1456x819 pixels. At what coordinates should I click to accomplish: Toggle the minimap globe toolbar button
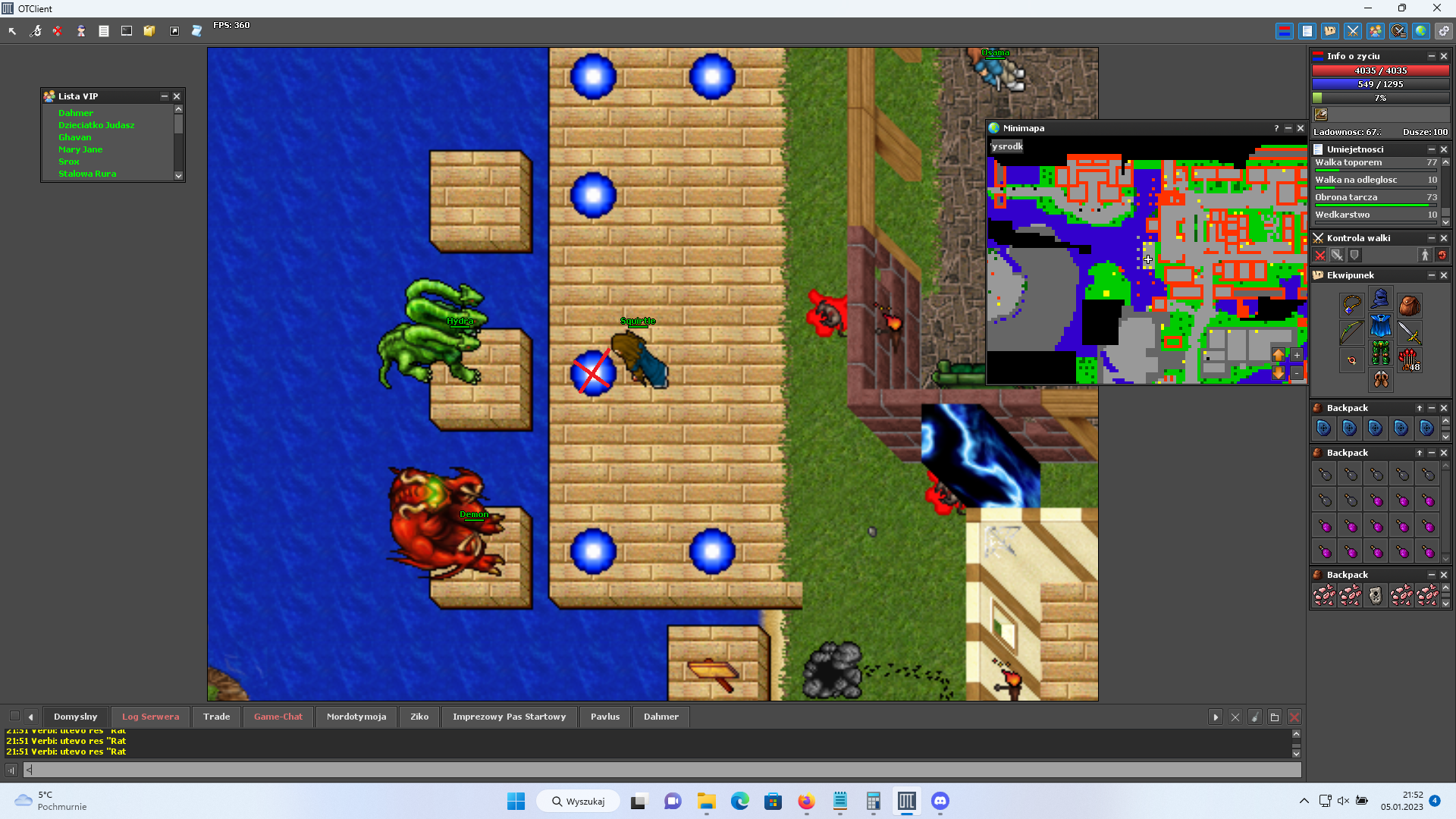coord(1420,31)
